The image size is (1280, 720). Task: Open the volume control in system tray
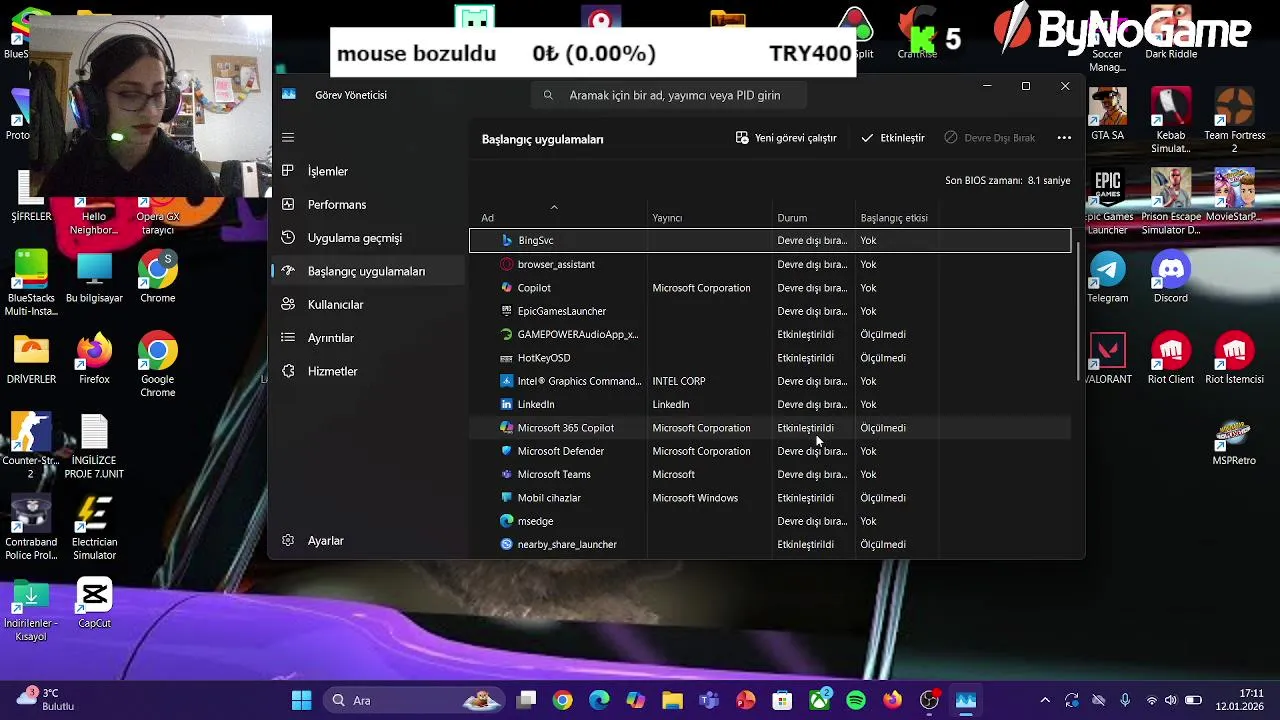click(1170, 700)
